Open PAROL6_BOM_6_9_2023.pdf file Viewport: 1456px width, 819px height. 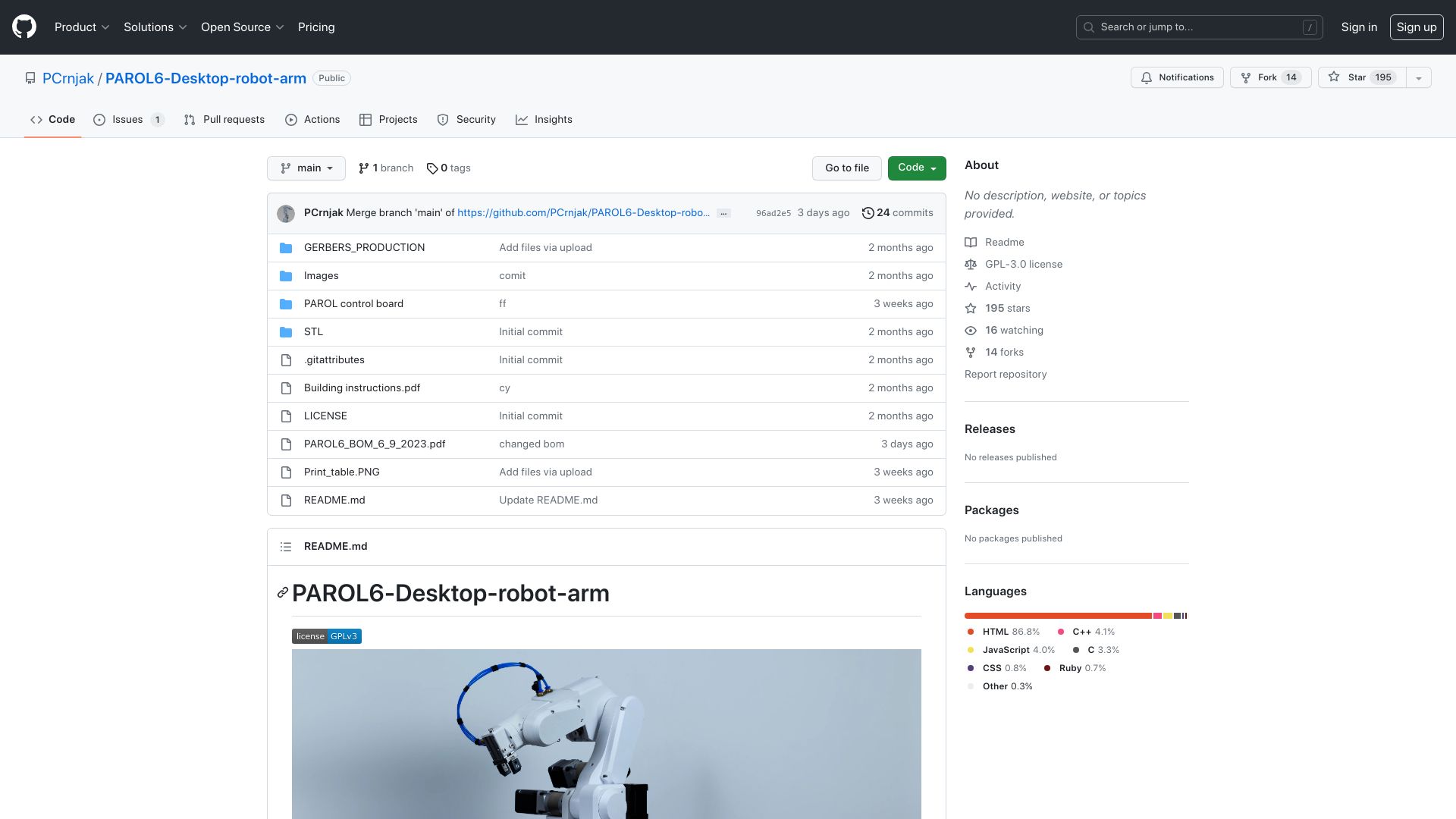coord(375,444)
